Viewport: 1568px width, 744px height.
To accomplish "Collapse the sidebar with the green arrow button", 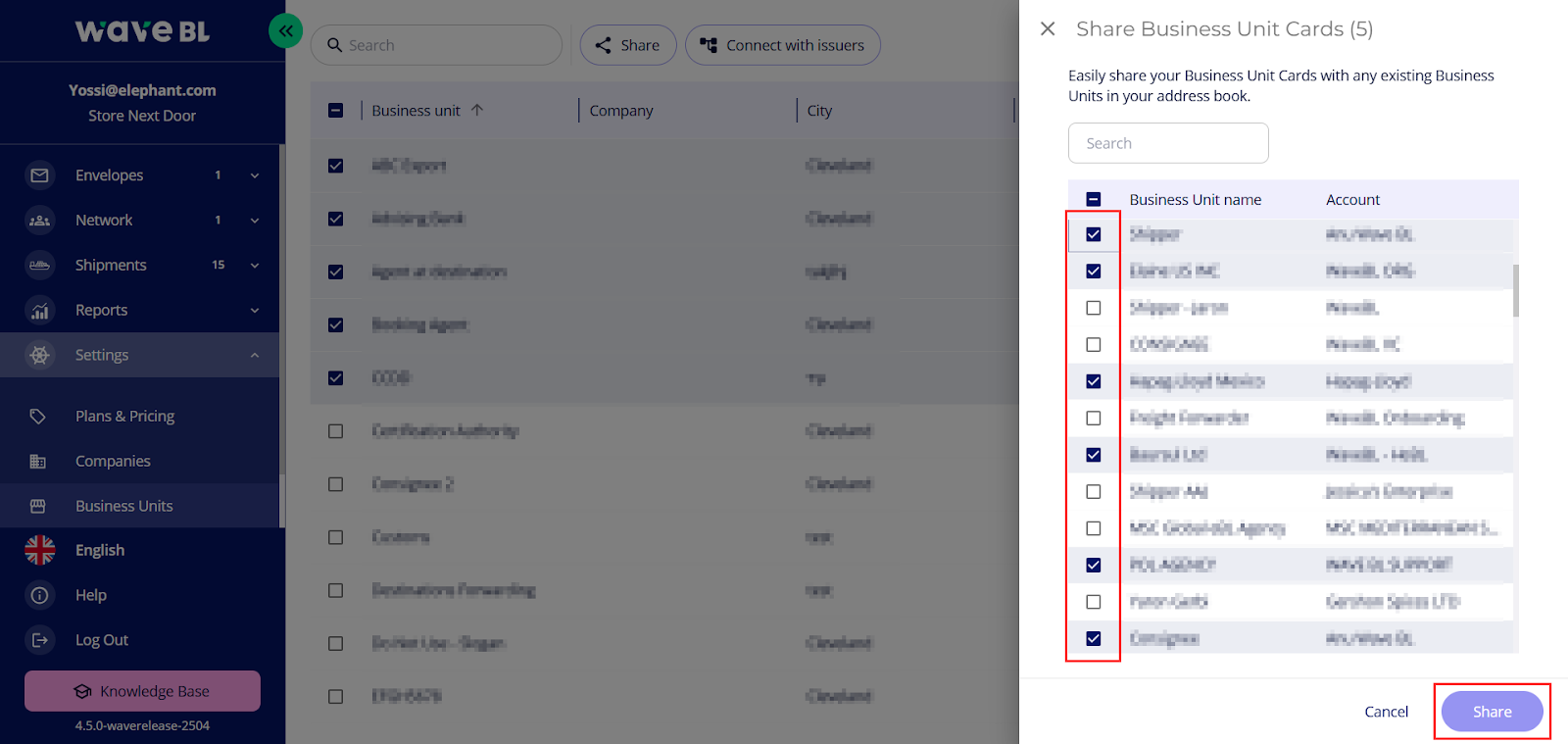I will click(285, 31).
